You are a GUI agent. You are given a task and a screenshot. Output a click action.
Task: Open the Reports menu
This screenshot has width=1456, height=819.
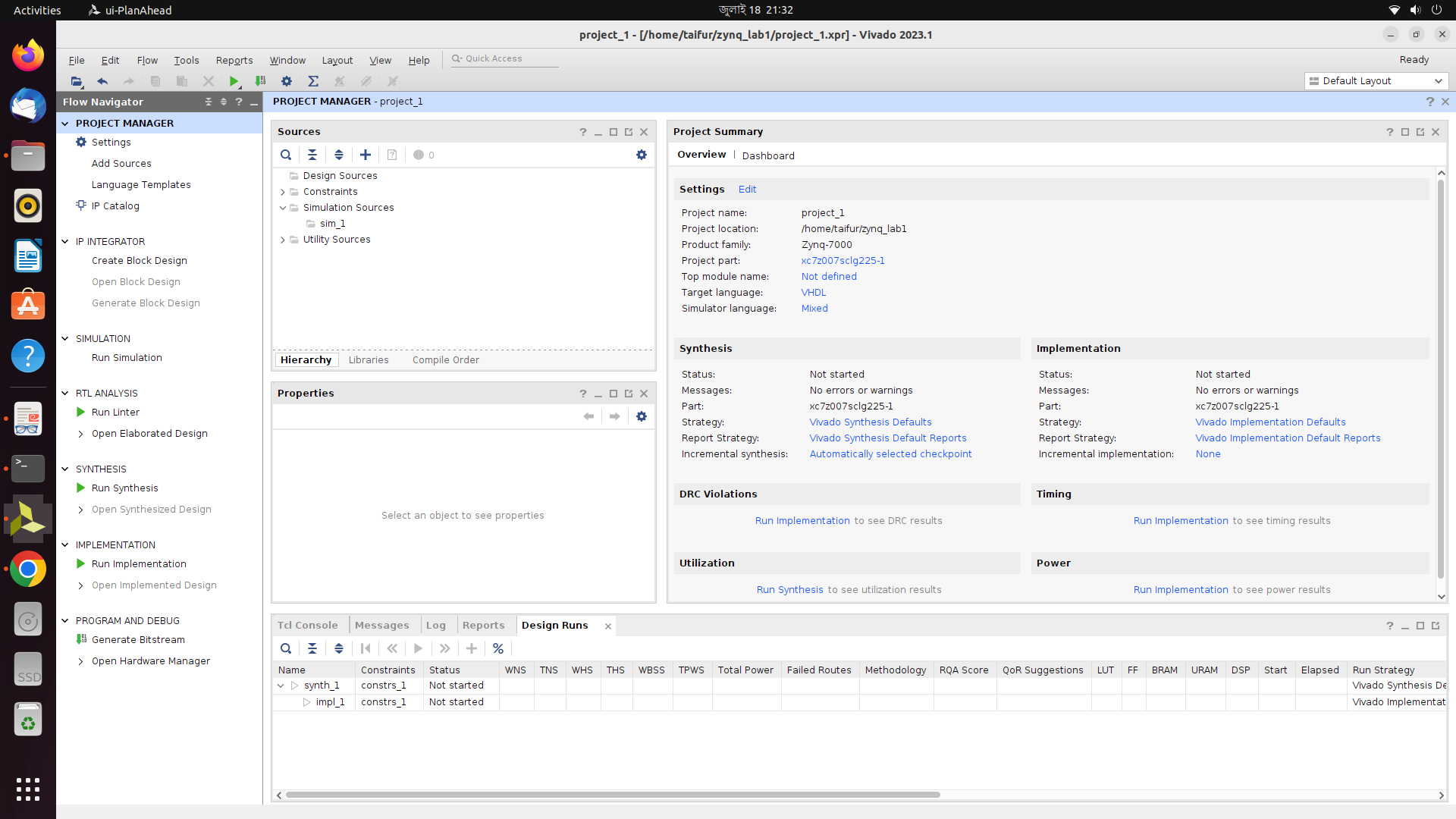(234, 61)
